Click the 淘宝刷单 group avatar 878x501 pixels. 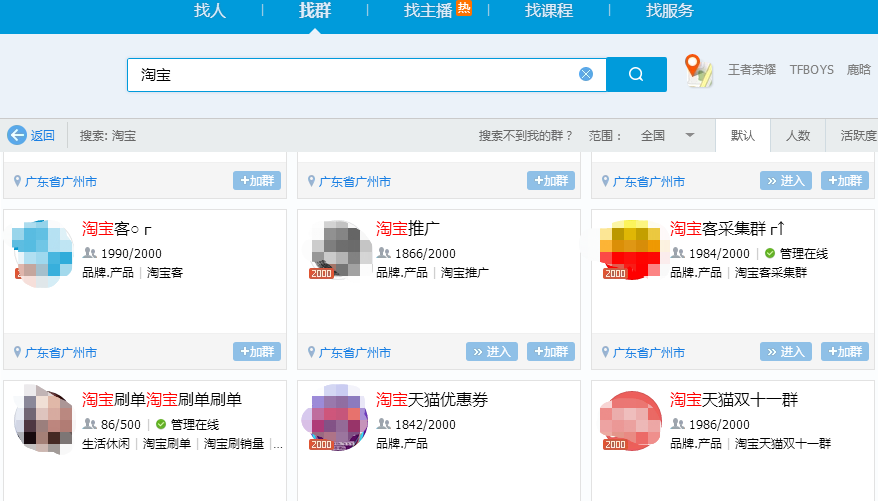[44, 420]
